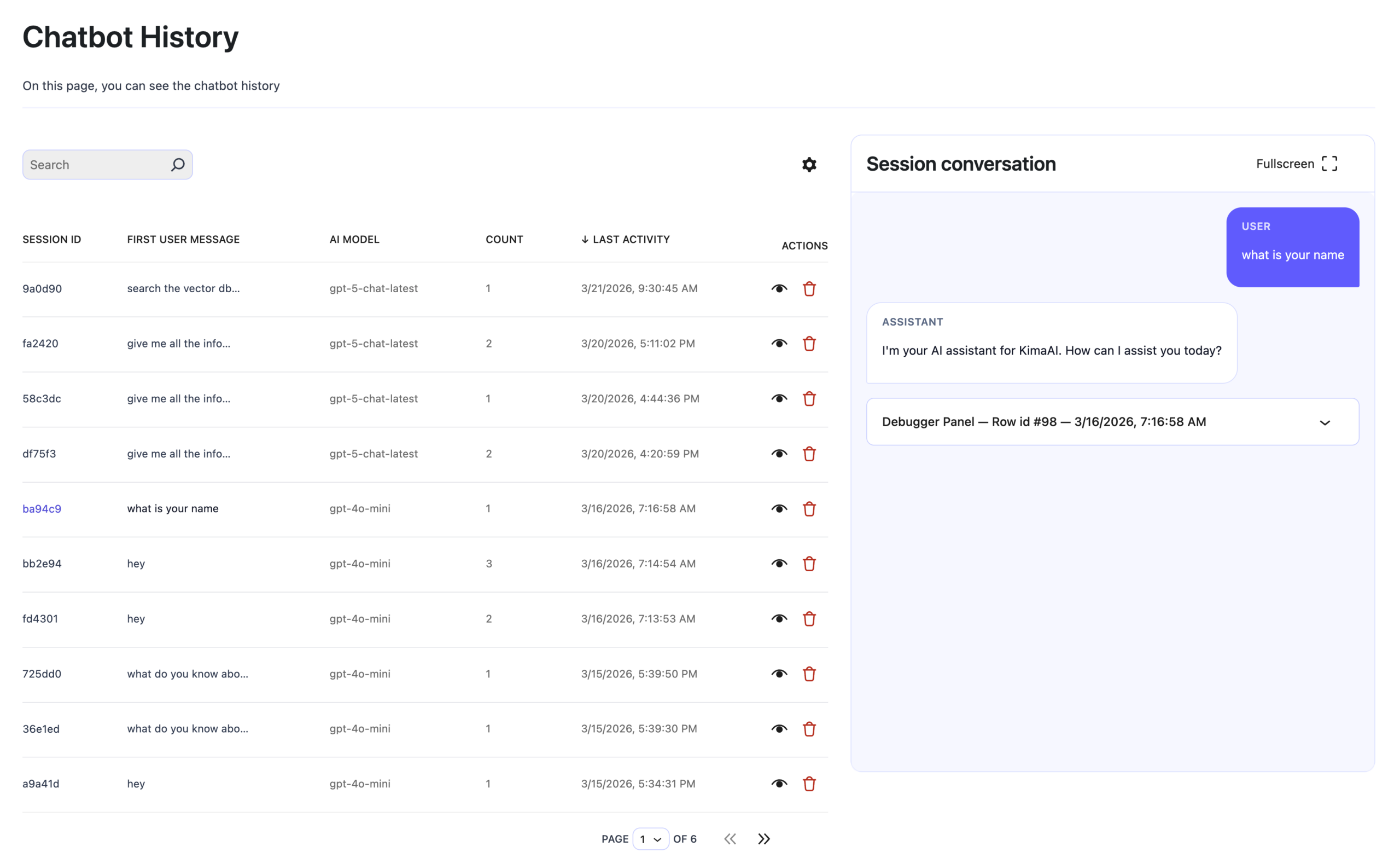View session fd4301 with eye icon
This screenshot has height=858, width=1400.
779,619
